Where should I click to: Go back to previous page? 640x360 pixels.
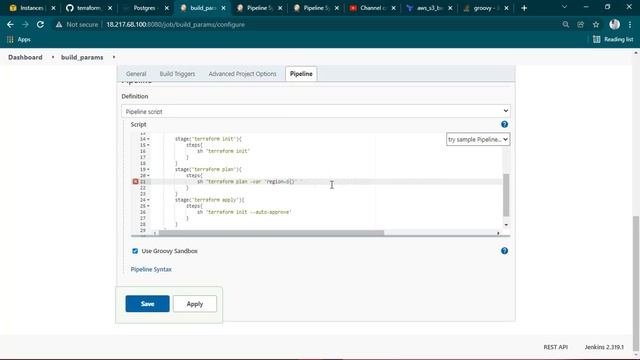(x=10, y=24)
